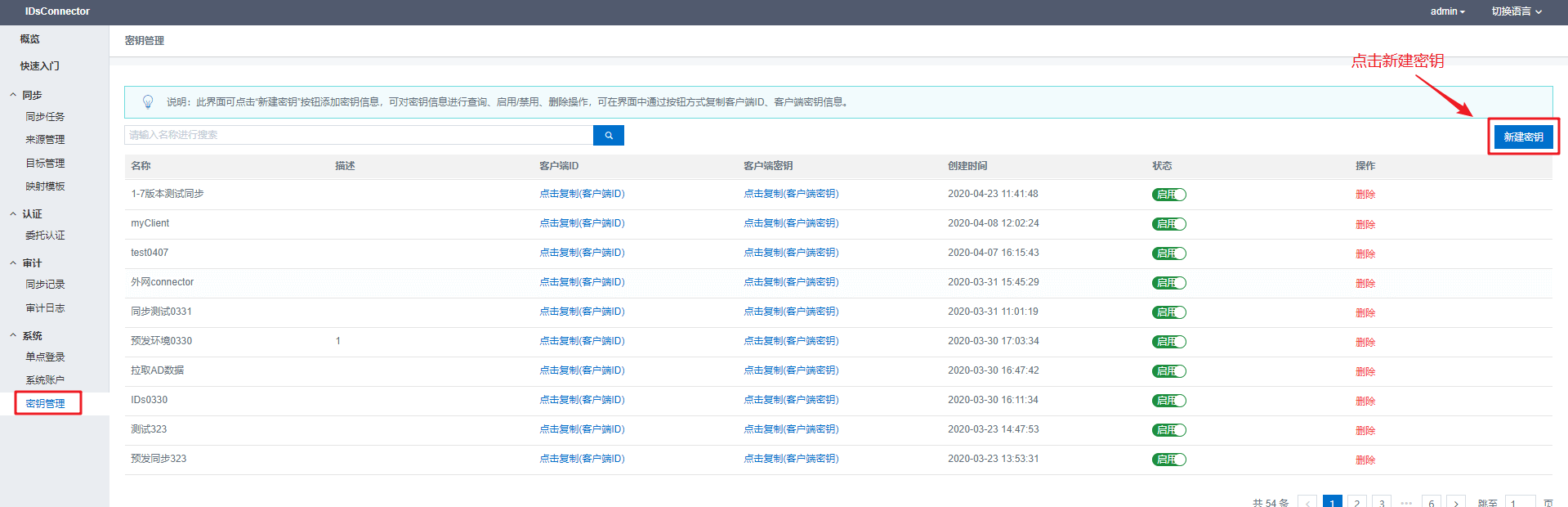Image resolution: width=1568 pixels, height=507 pixels.
Task: Open the admin user dropdown
Action: [1447, 11]
